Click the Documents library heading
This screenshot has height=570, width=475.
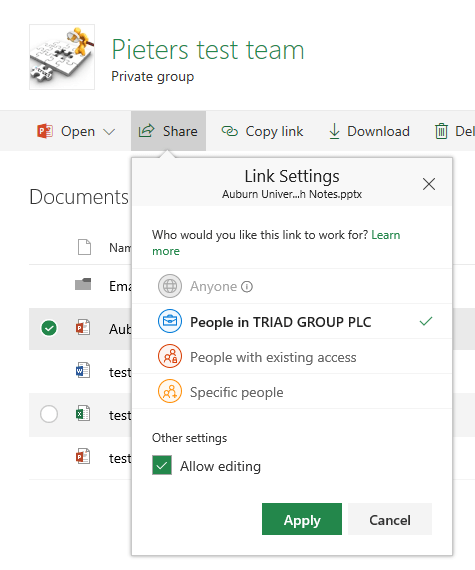click(x=79, y=197)
